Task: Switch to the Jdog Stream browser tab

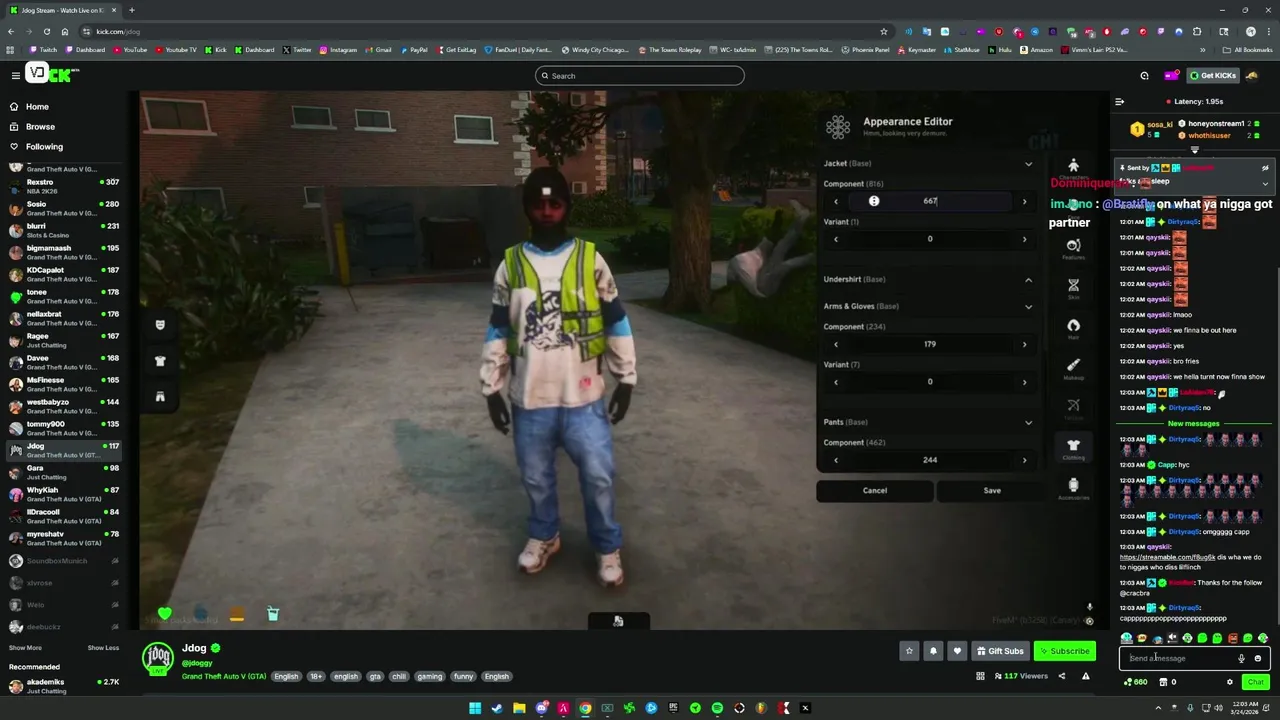Action: (x=66, y=10)
